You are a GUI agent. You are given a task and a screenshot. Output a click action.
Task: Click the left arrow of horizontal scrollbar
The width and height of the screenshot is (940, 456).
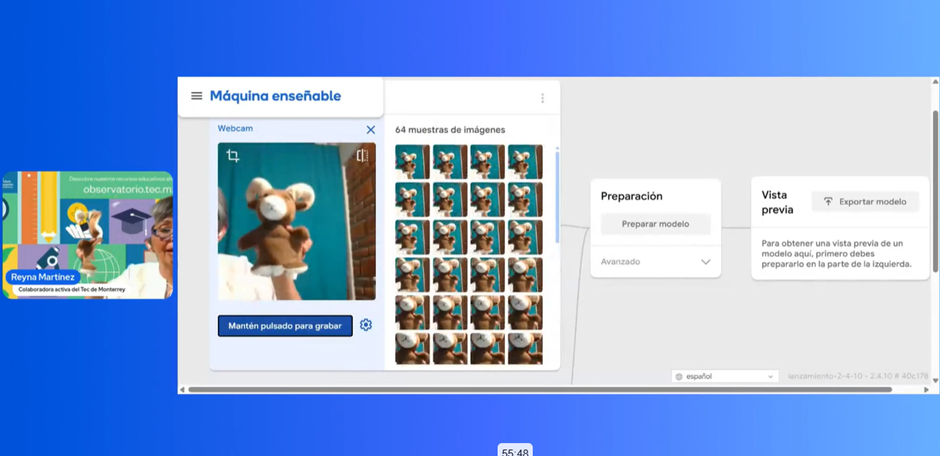(182, 389)
